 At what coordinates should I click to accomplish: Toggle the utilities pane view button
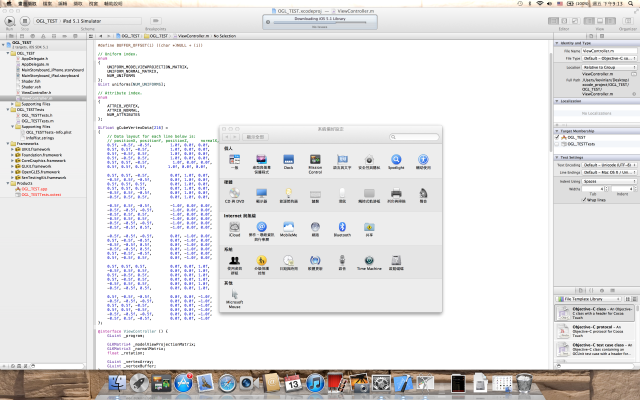pyautogui.click(x=610, y=21)
